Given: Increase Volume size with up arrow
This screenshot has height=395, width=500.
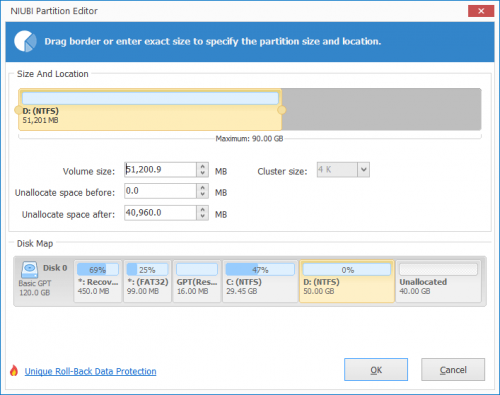Looking at the screenshot, I should (202, 166).
